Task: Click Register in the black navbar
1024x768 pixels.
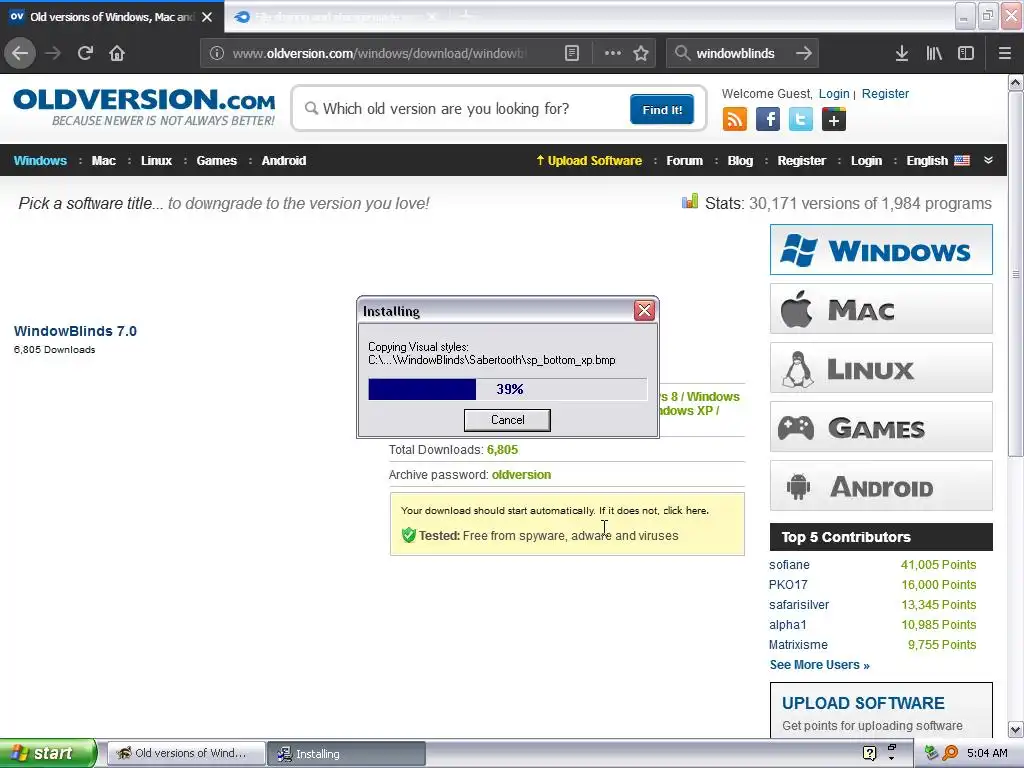Action: (801, 161)
